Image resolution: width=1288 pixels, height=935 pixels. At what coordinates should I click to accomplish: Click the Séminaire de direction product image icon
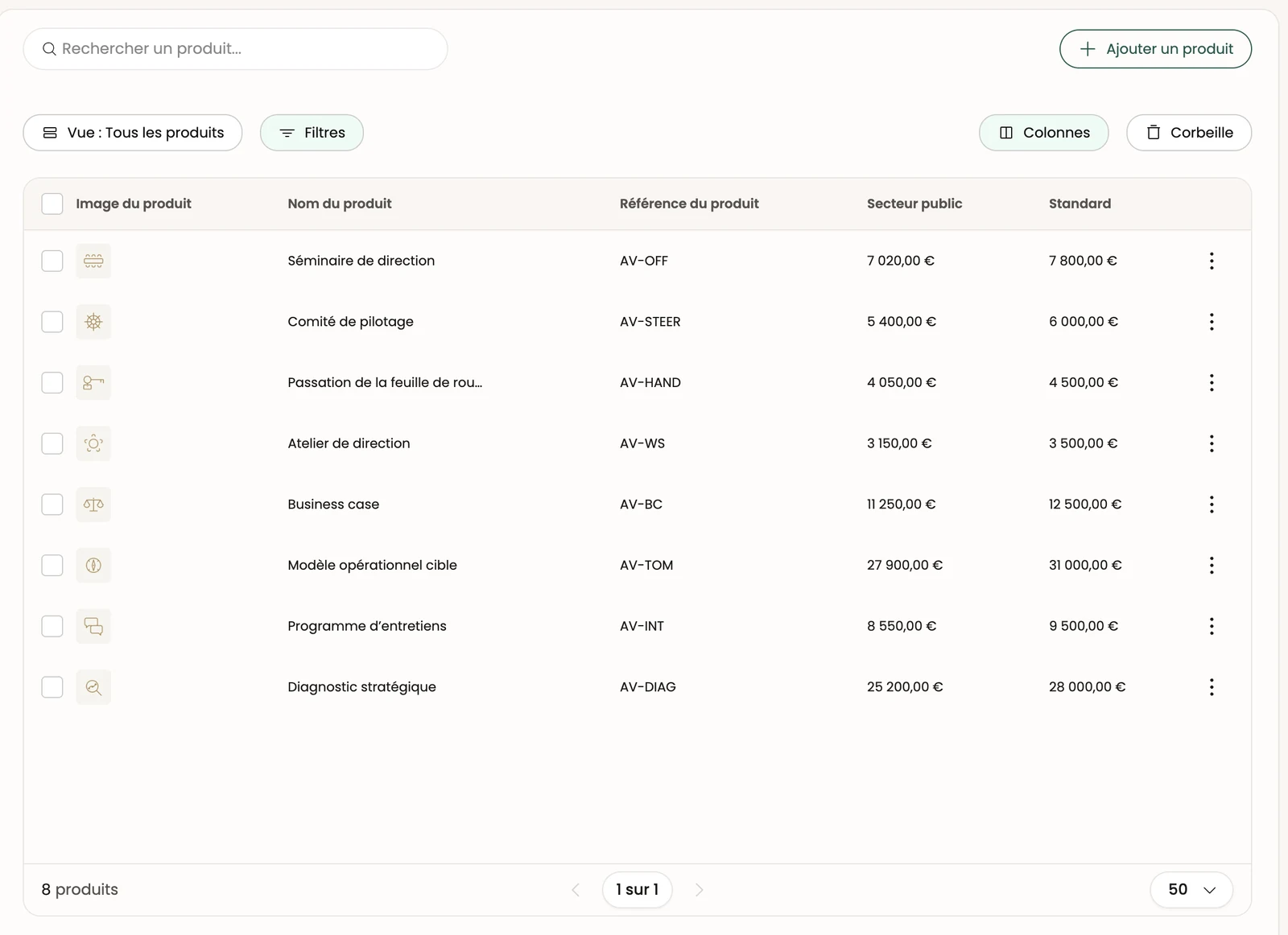point(93,261)
